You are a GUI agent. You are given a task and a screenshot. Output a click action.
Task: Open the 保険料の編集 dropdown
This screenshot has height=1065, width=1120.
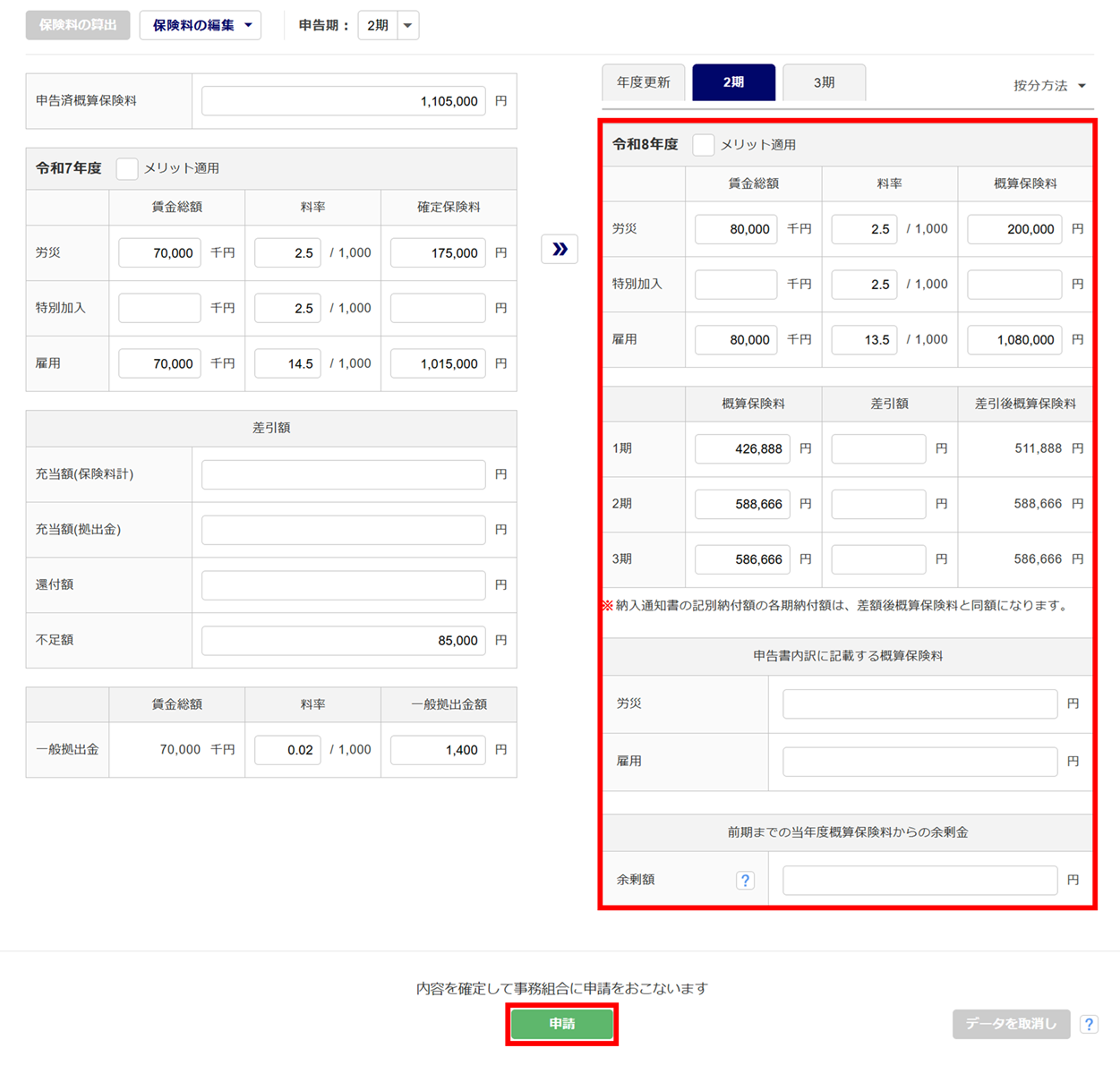[x=201, y=25]
